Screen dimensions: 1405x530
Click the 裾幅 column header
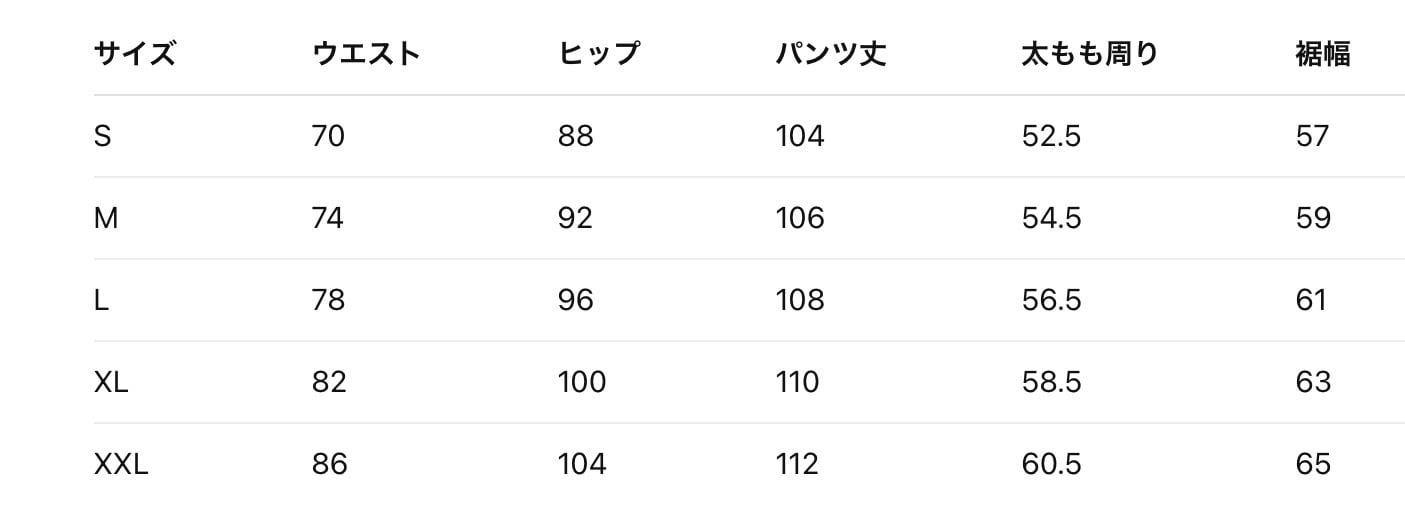(x=1322, y=54)
